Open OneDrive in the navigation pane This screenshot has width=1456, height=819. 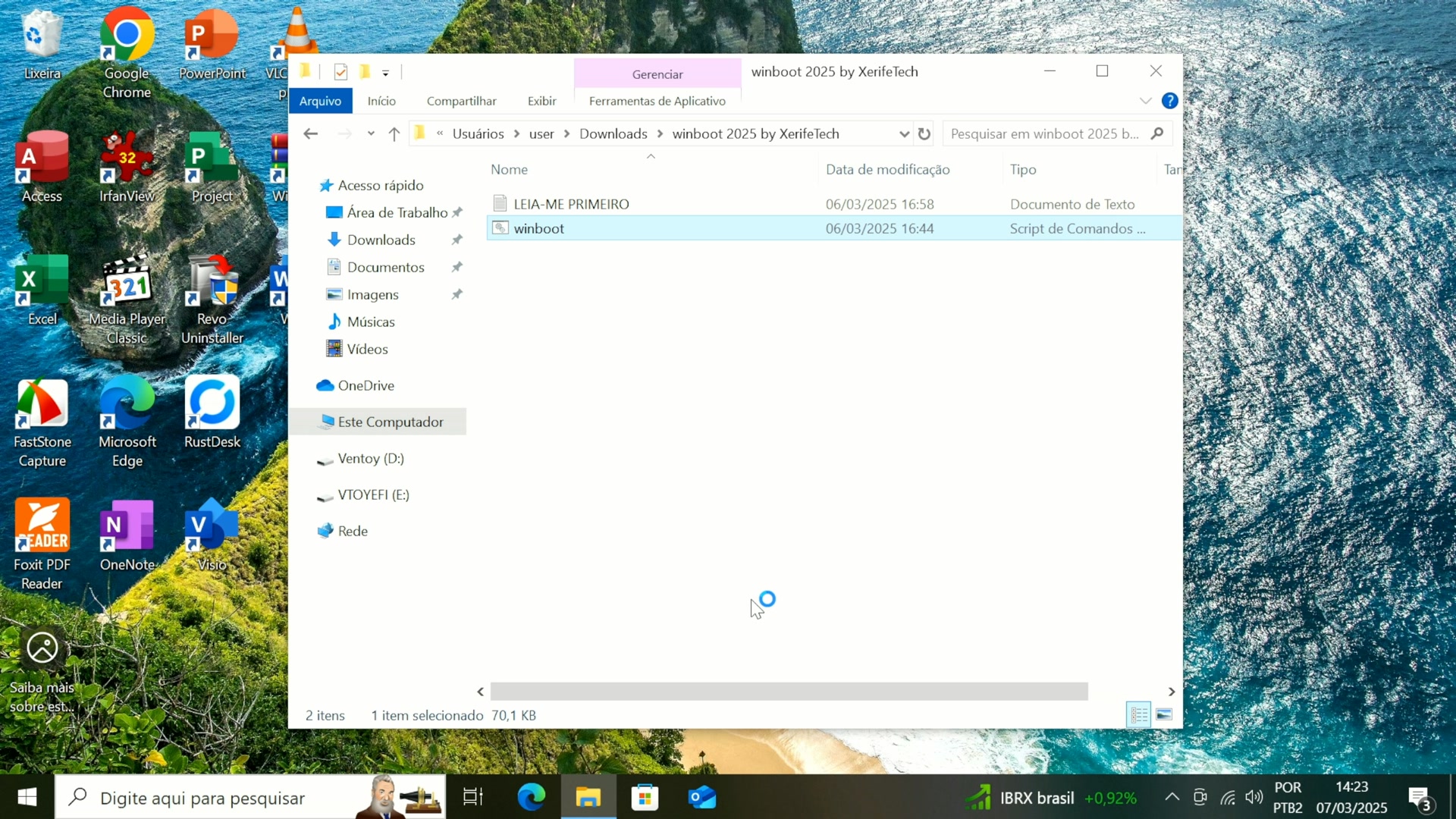[366, 385]
